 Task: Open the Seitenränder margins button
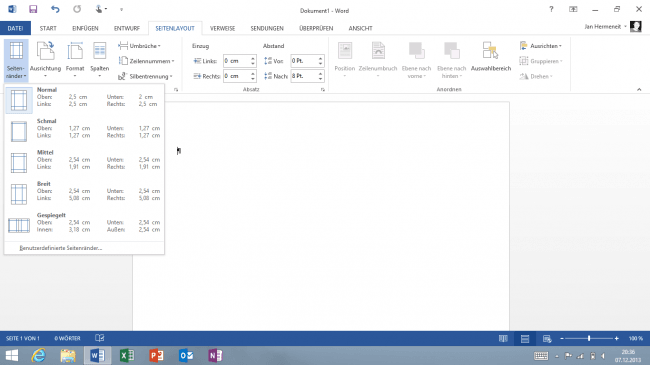[x=17, y=60]
